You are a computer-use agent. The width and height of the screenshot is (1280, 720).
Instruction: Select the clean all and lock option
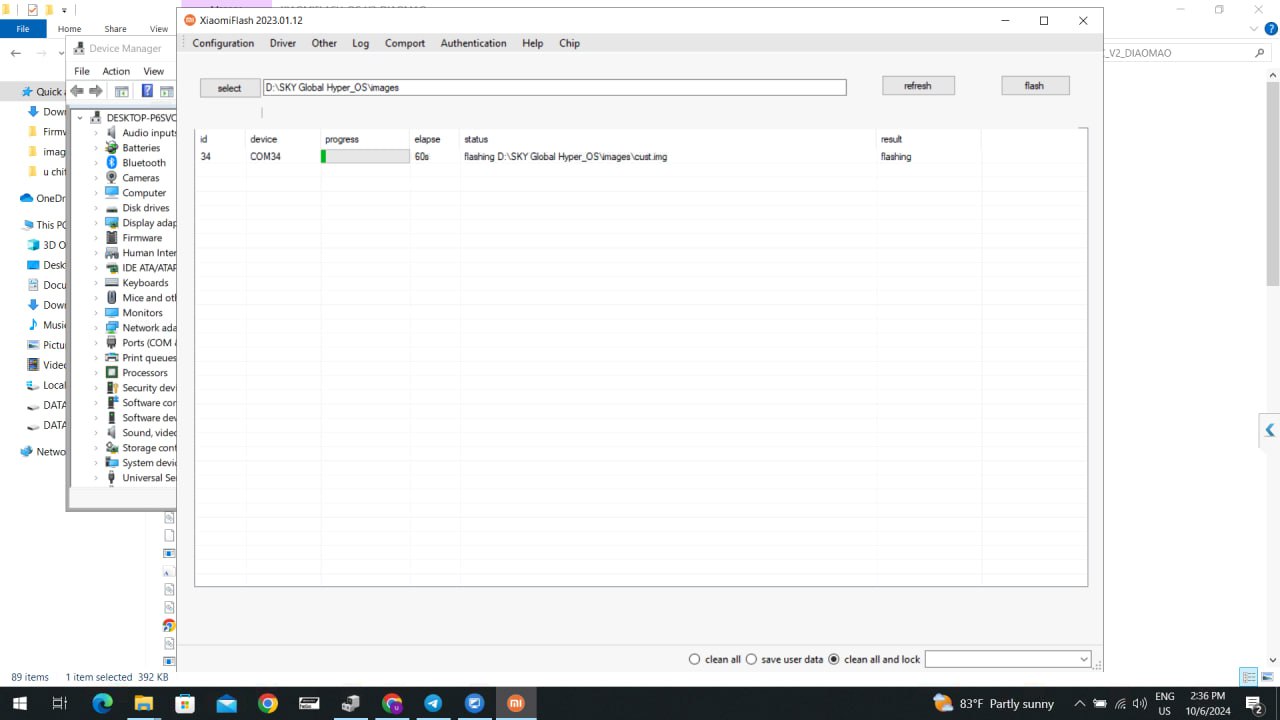pos(874,659)
